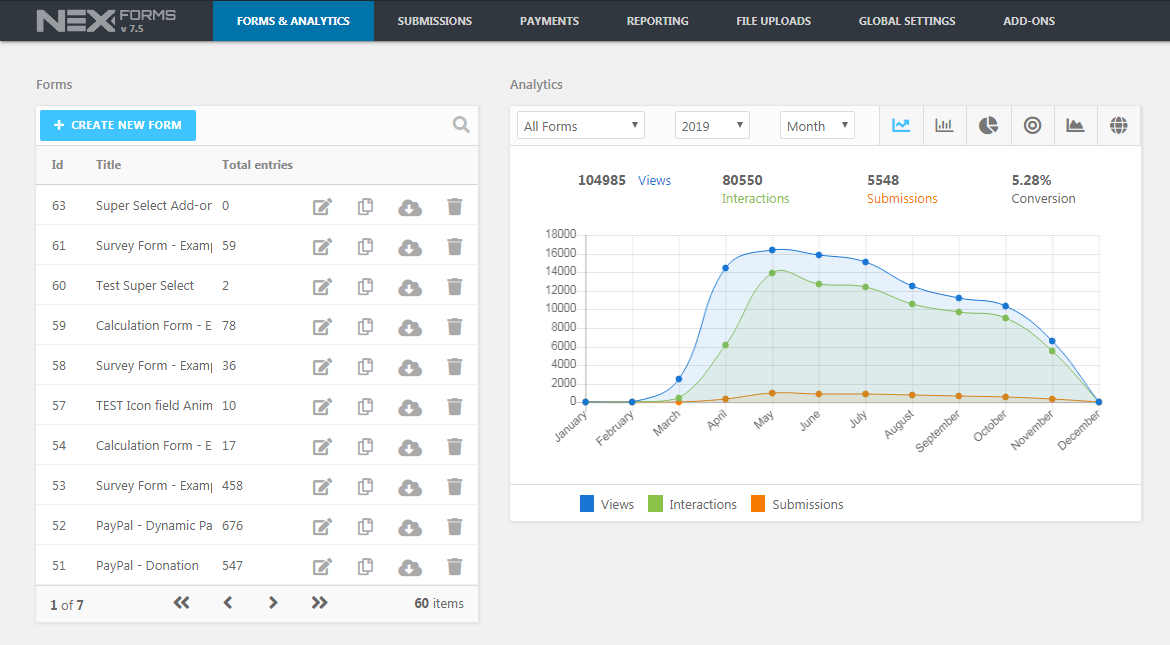Open the globe geographic analytics view
The height and width of the screenshot is (645, 1170).
[1119, 125]
